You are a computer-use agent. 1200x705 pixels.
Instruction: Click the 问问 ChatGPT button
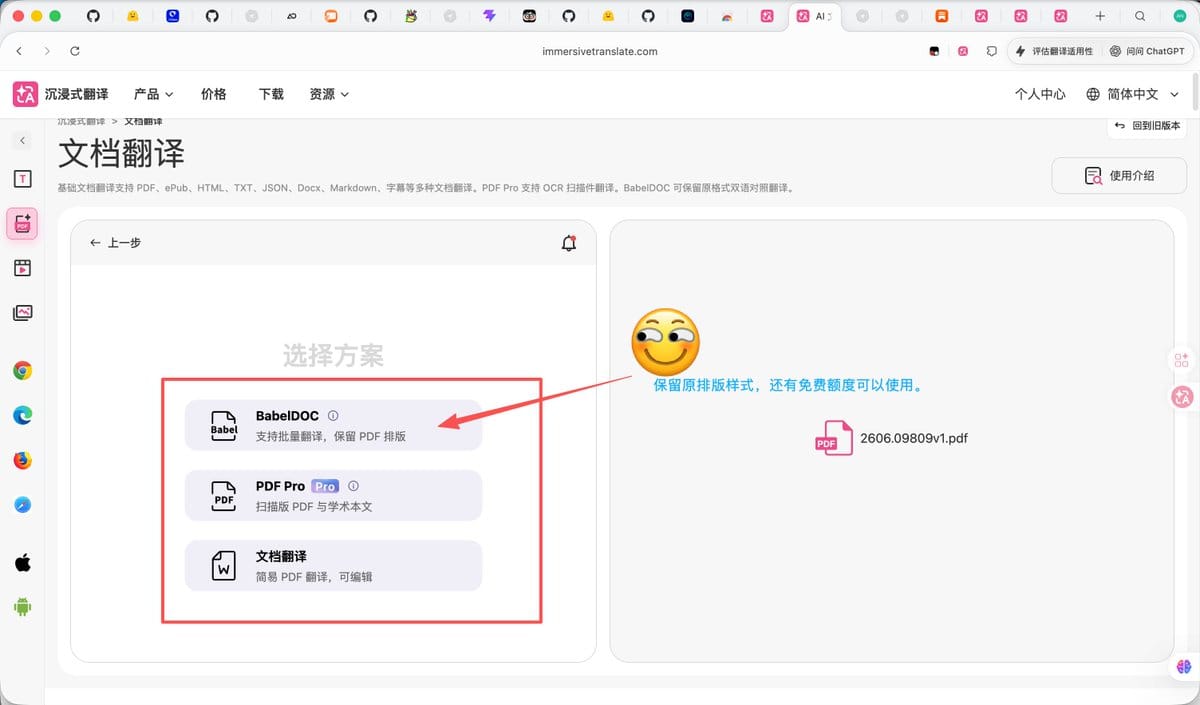click(1146, 51)
